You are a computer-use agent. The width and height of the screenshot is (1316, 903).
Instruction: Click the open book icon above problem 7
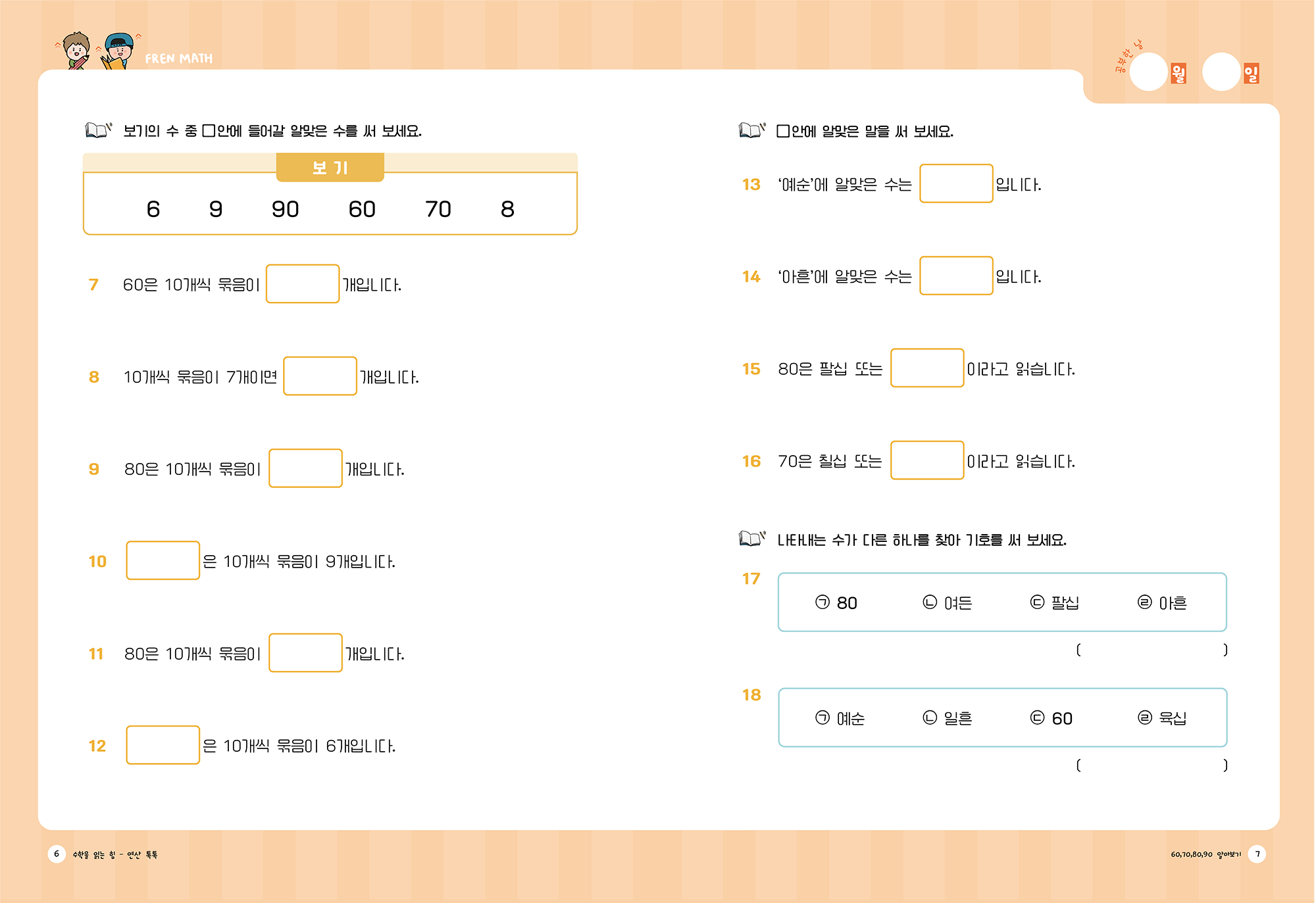99,130
